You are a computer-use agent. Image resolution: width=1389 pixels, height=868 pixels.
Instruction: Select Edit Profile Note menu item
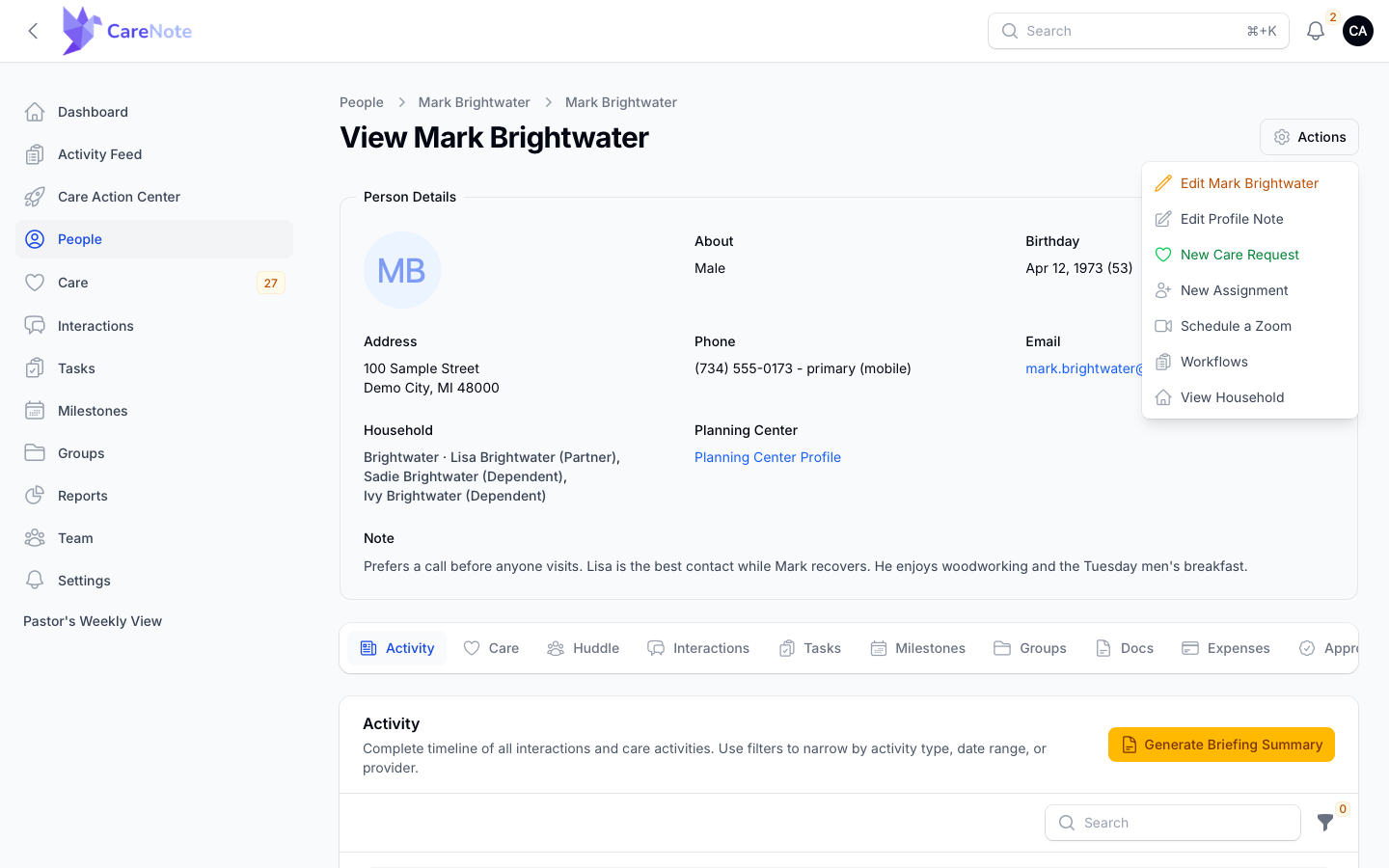(x=1250, y=219)
